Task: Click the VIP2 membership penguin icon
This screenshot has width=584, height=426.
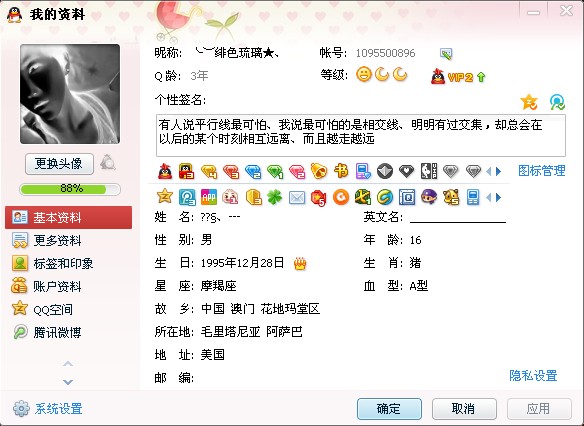Action: [438, 77]
